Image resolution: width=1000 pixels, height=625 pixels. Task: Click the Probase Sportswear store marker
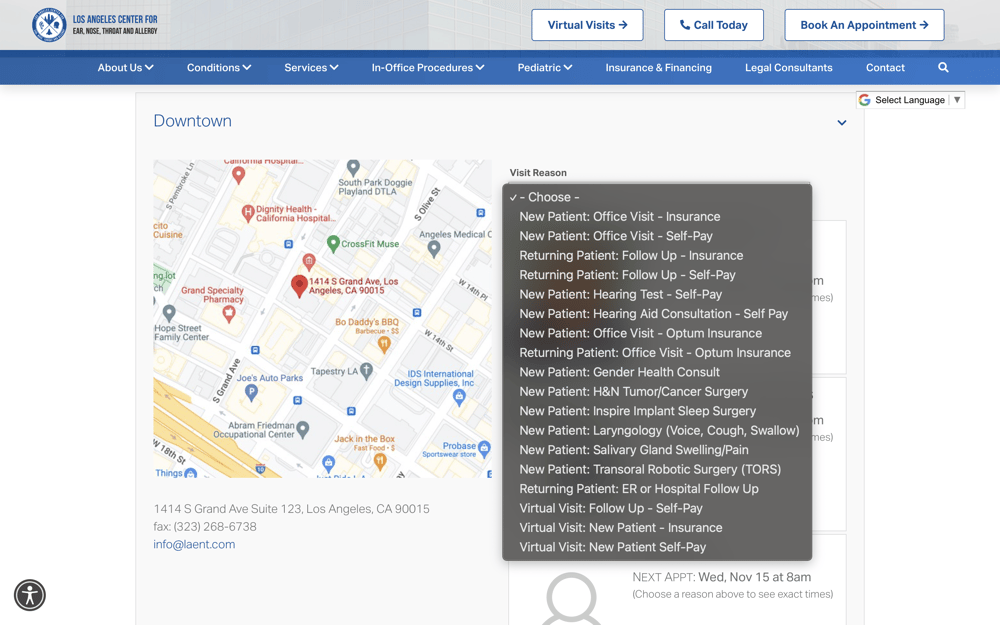click(x=484, y=448)
